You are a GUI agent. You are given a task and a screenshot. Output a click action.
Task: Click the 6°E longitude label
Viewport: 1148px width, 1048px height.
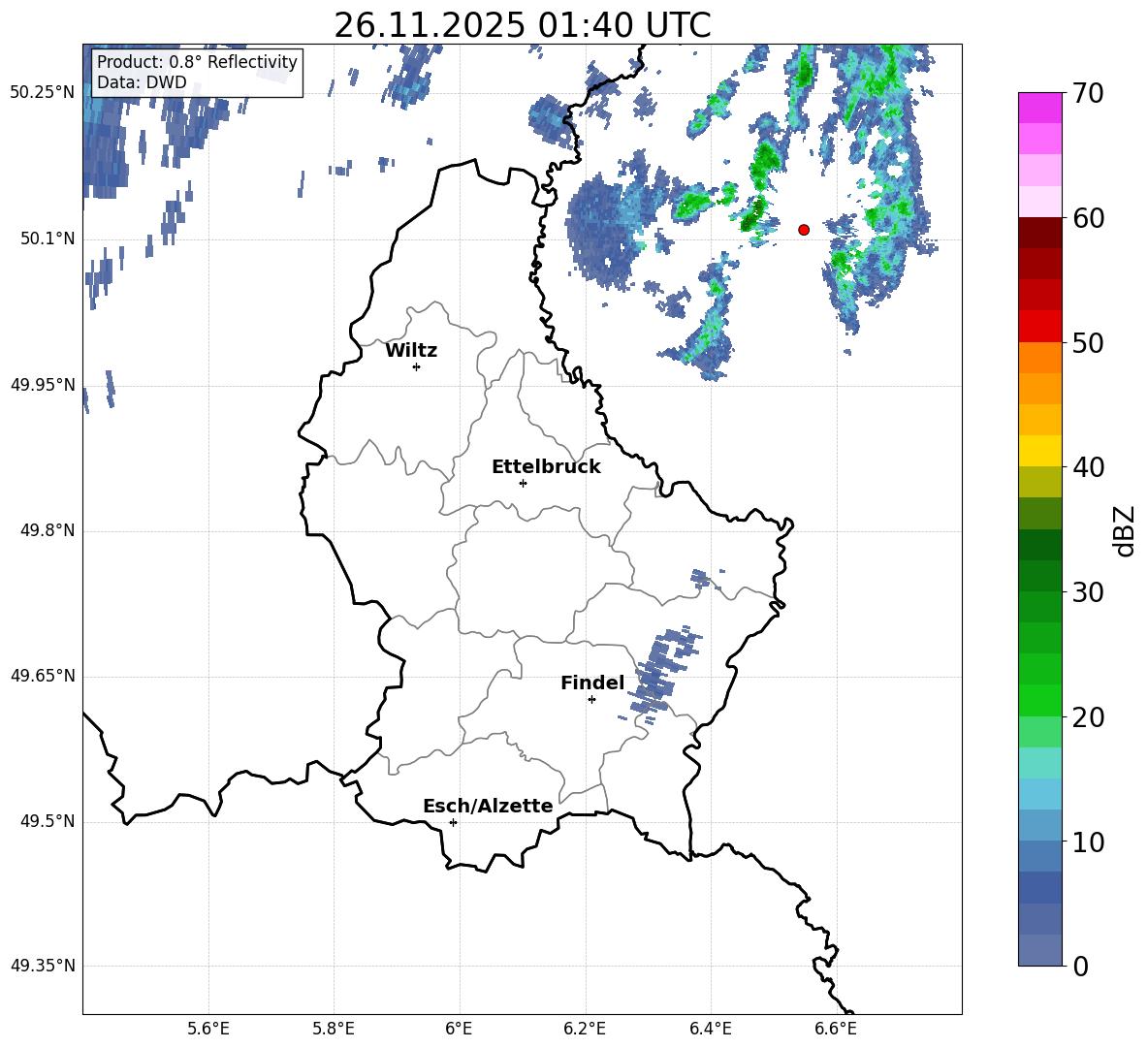[459, 1029]
